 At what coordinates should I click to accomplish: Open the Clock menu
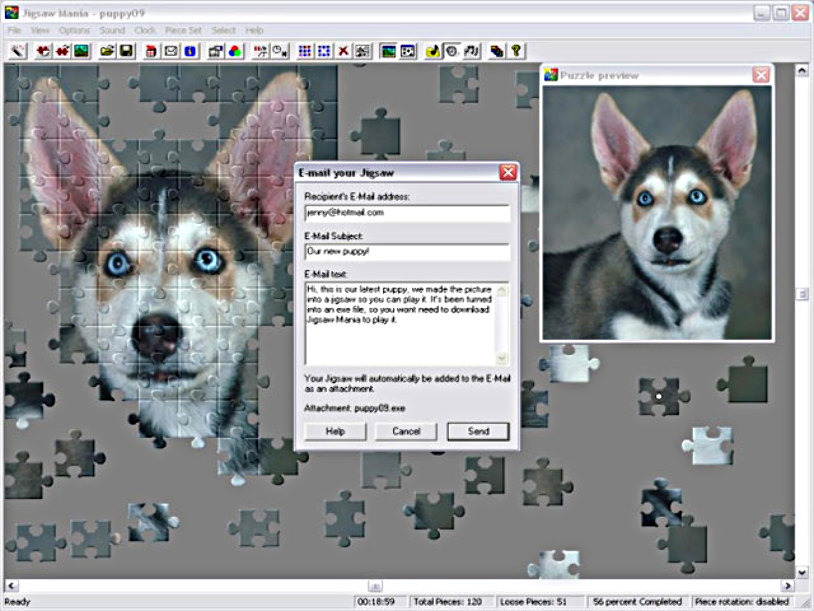[145, 30]
